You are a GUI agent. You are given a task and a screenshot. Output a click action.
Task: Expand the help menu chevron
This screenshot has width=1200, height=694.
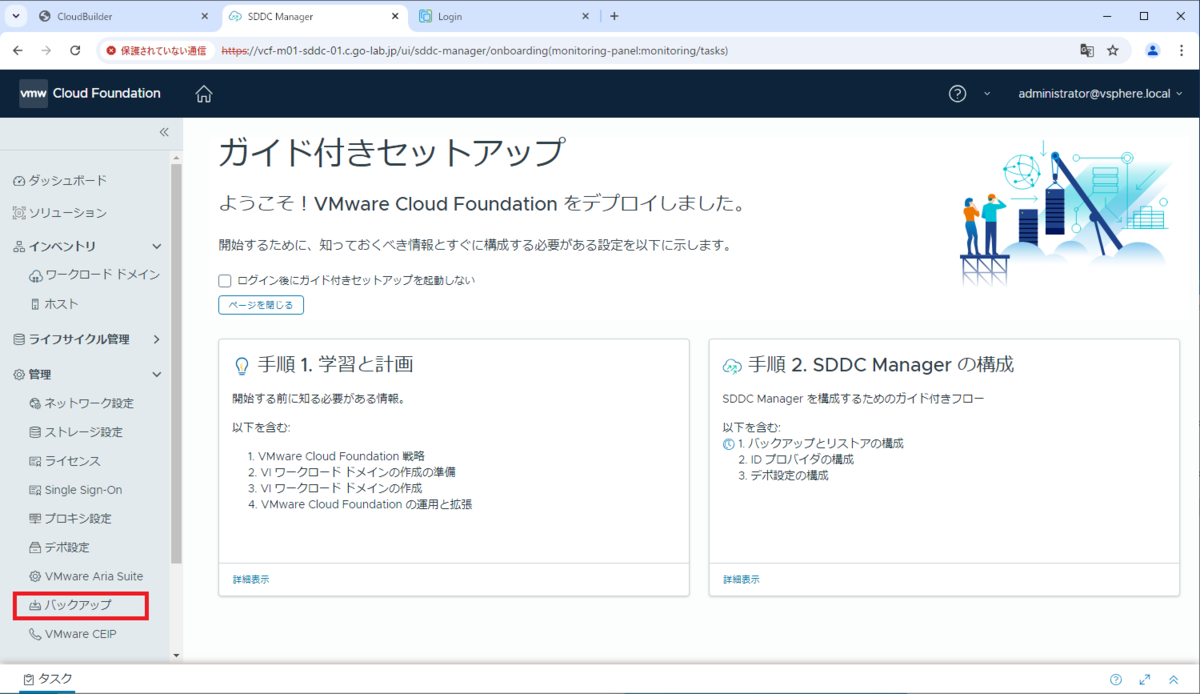pos(987,94)
